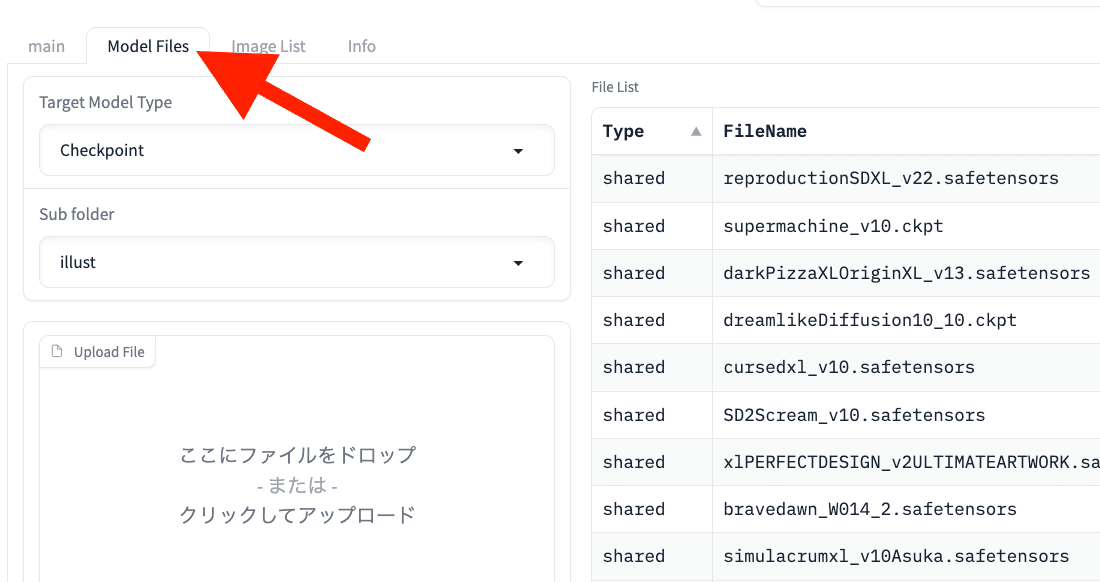Switch to the main tab
The image size is (1100, 582).
click(47, 46)
